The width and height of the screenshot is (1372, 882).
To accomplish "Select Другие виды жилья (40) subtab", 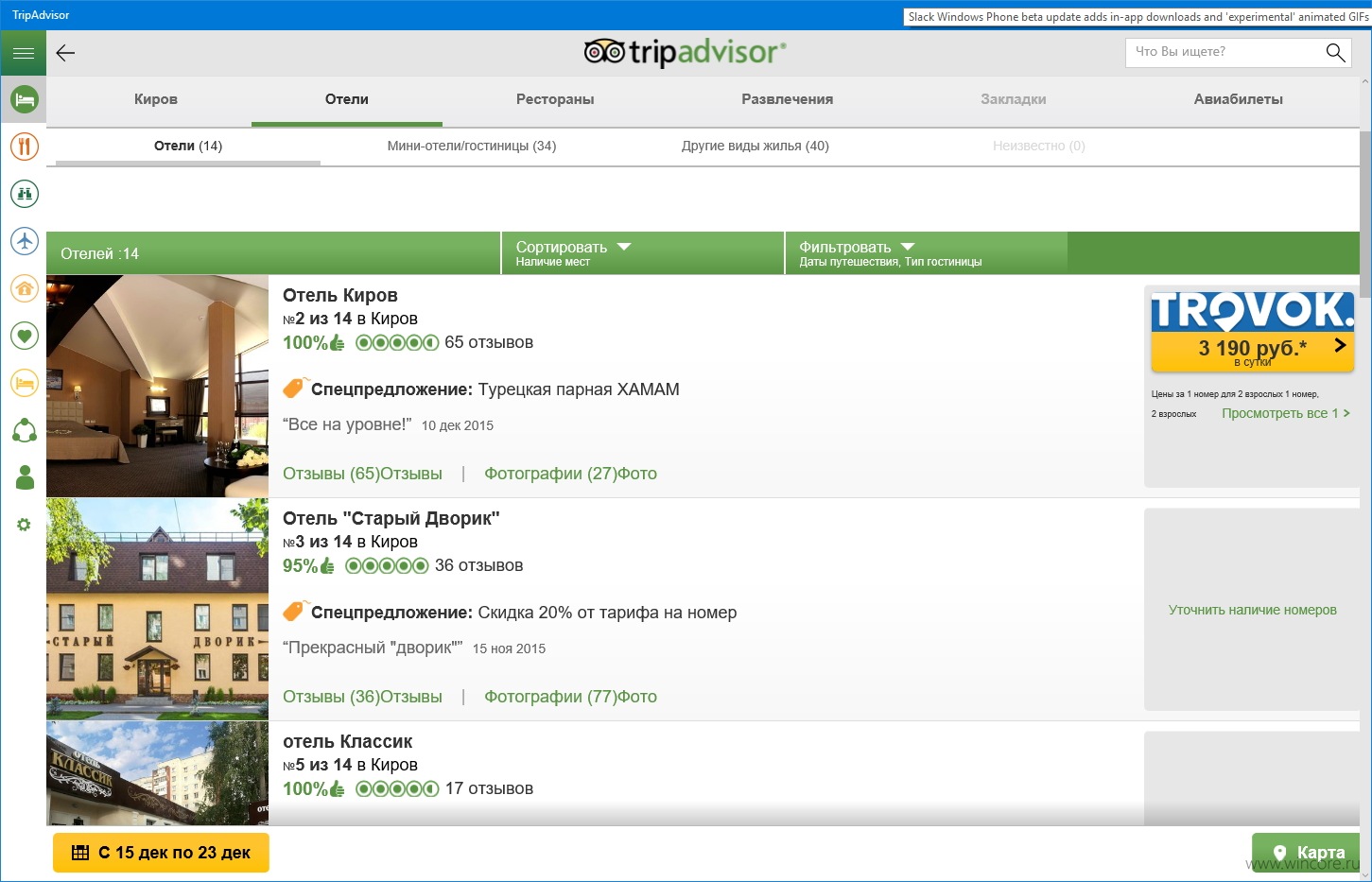I will click(x=755, y=146).
